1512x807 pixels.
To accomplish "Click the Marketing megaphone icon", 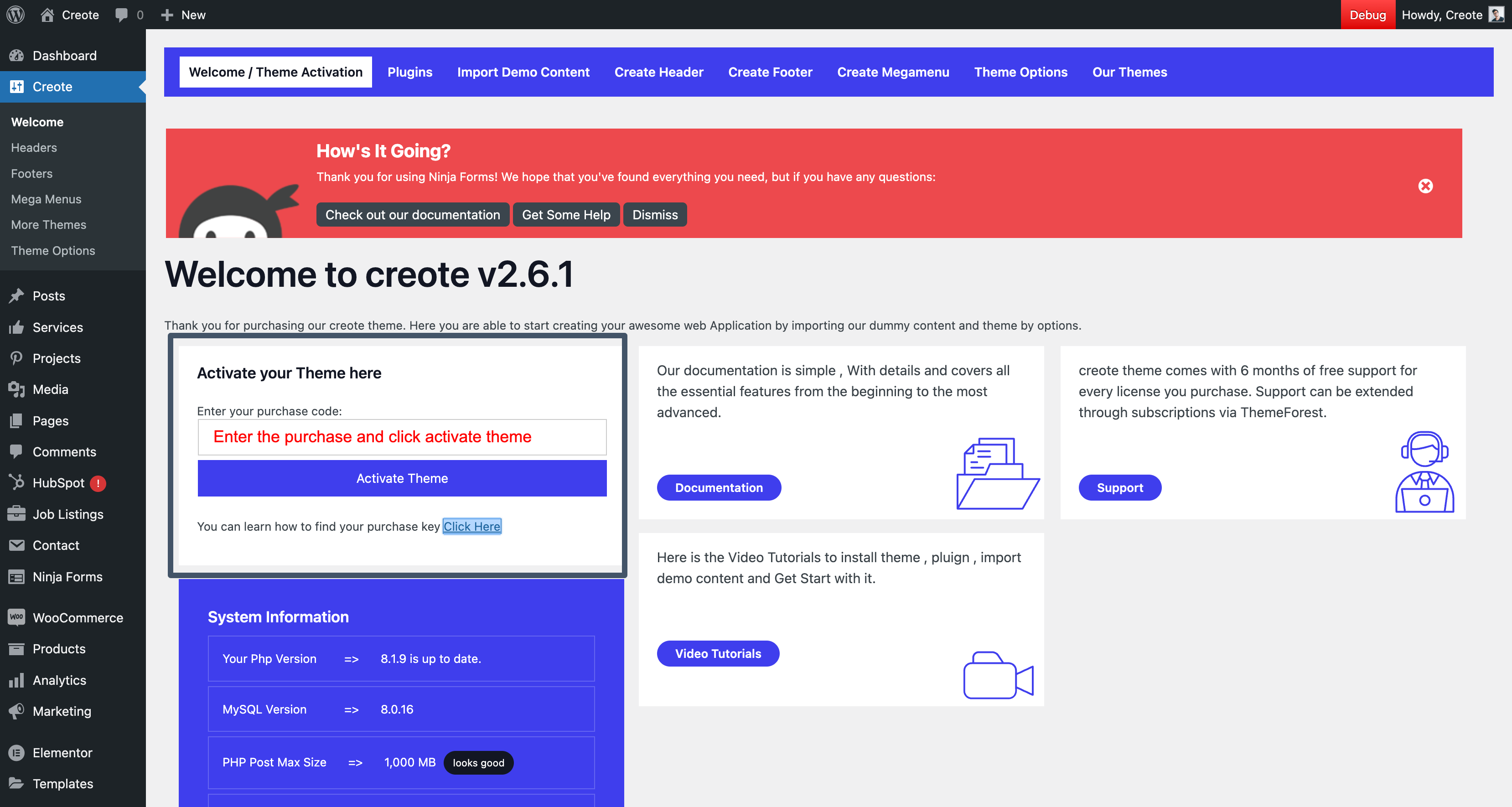I will click(16, 711).
